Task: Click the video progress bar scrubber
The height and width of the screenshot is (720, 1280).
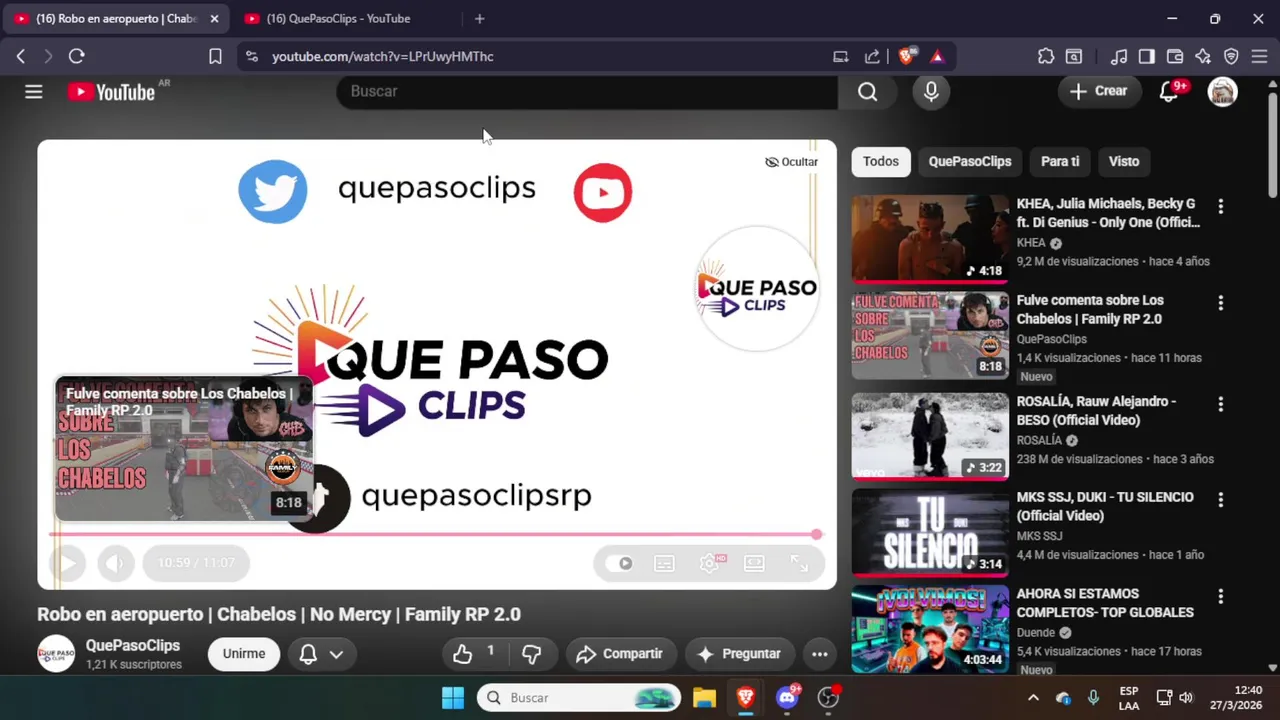Action: coord(816,535)
